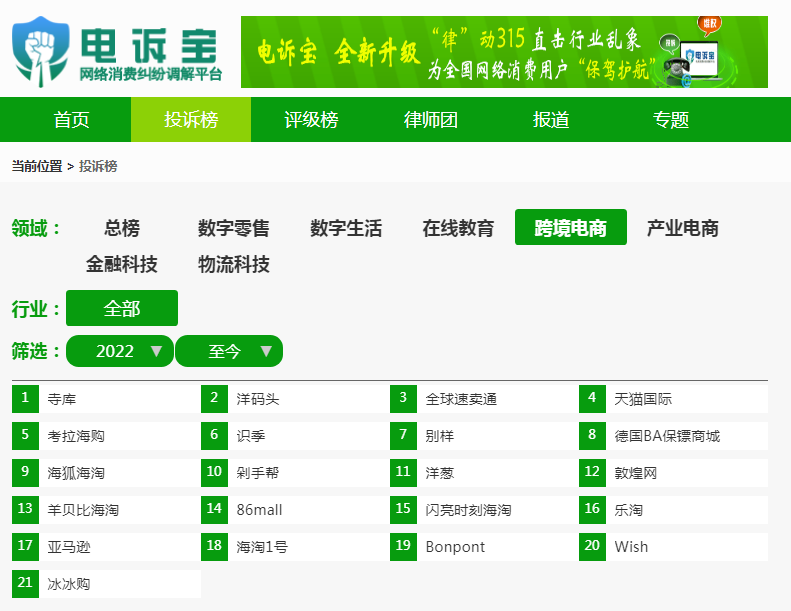The height and width of the screenshot is (611, 791).
Task: Open the 报道 navigation tab
Action: pos(550,120)
